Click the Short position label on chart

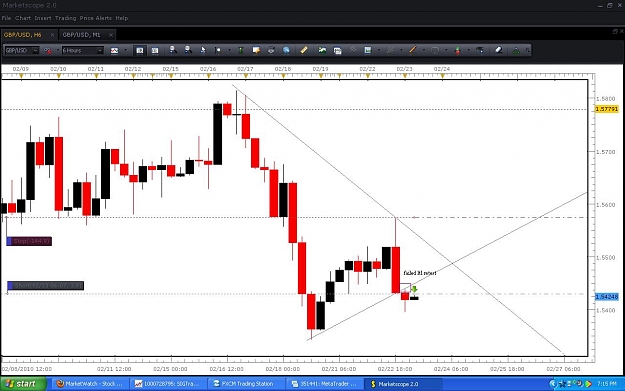pyautogui.click(x=45, y=286)
